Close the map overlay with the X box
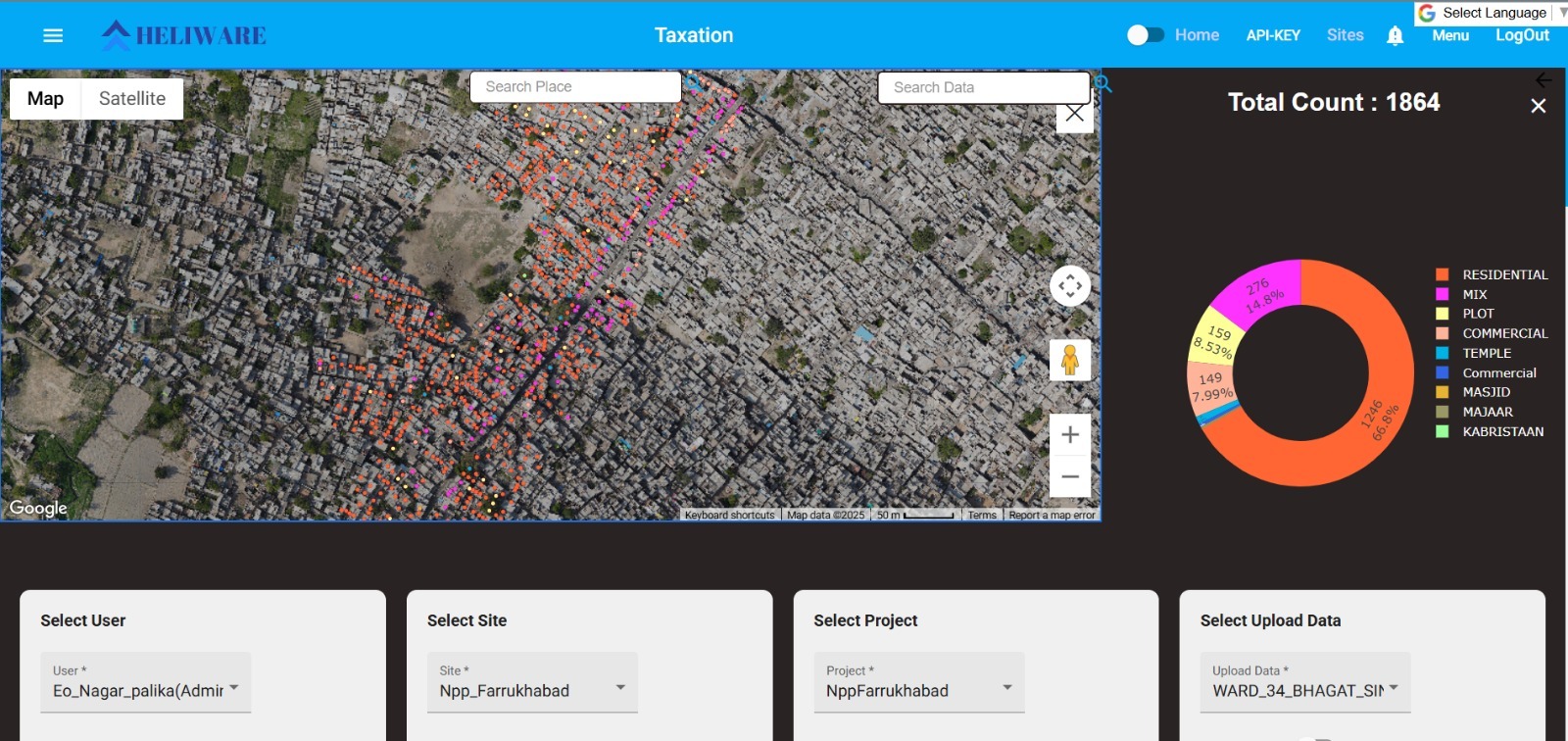The image size is (1568, 741). click(1075, 114)
